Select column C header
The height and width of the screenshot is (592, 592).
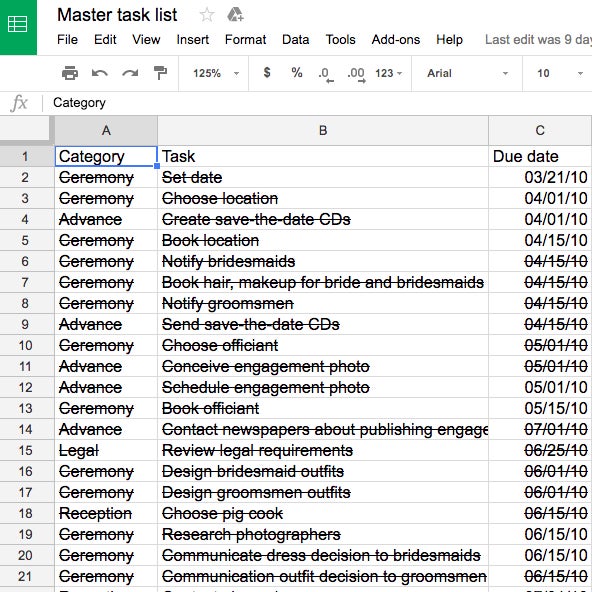click(x=540, y=131)
